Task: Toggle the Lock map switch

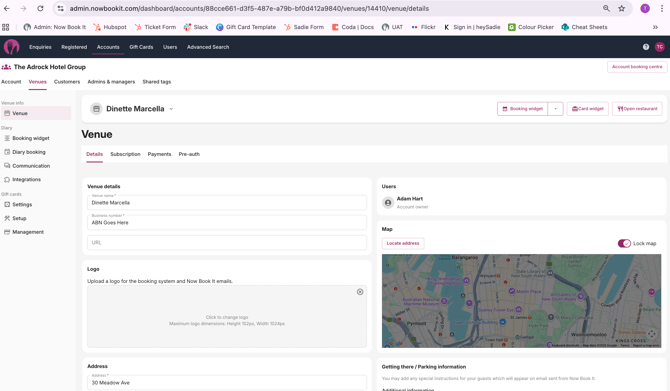Action: pyautogui.click(x=624, y=243)
